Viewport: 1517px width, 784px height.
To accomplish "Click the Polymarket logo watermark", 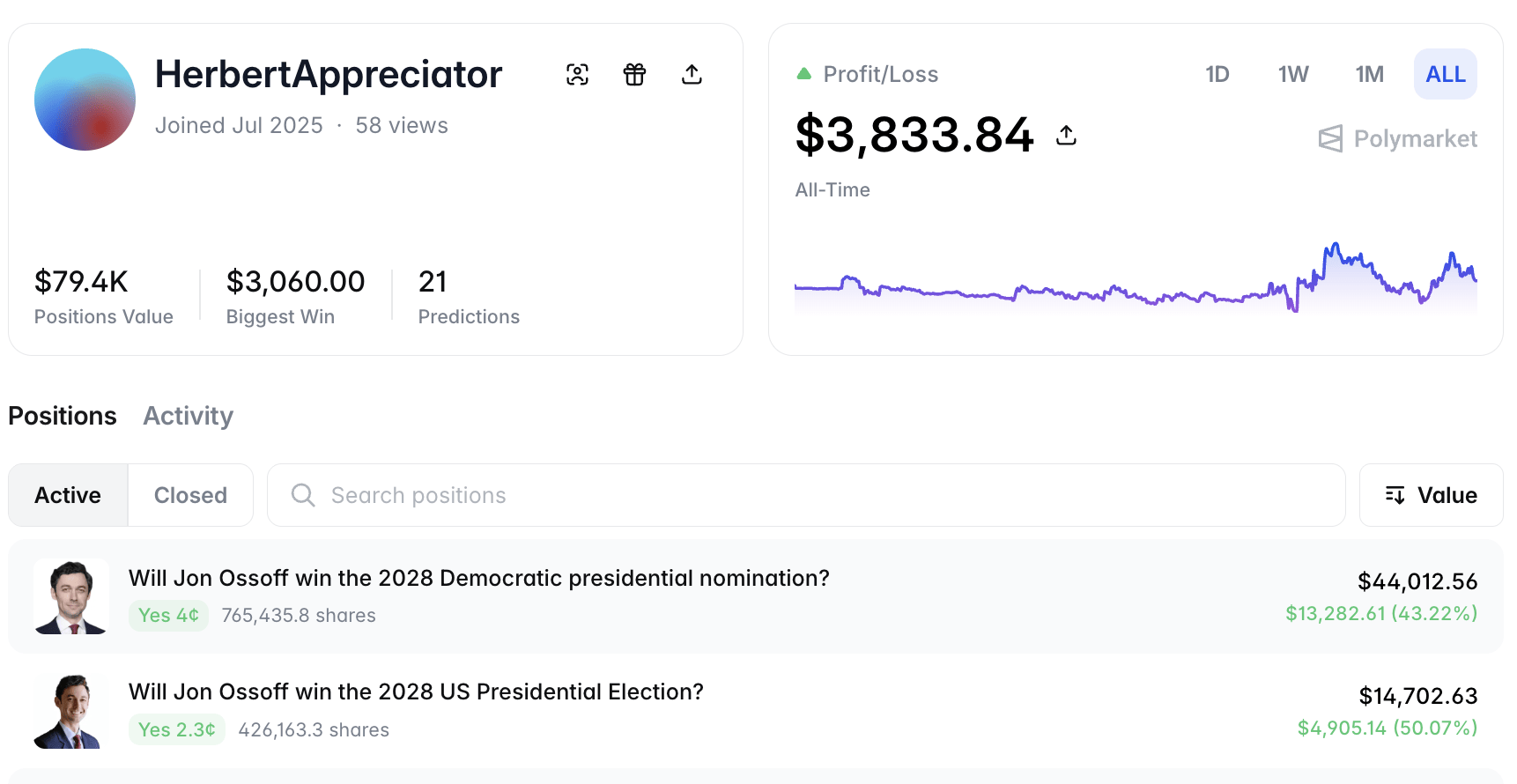I will pos(1397,139).
